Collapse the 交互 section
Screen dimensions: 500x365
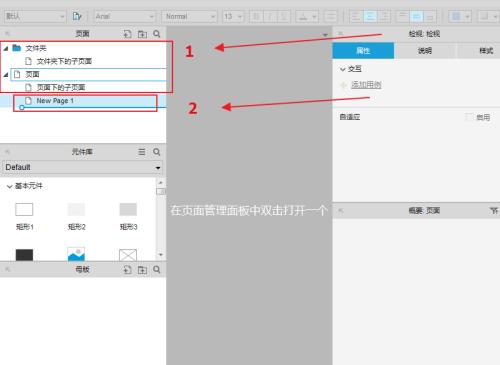[x=342, y=69]
